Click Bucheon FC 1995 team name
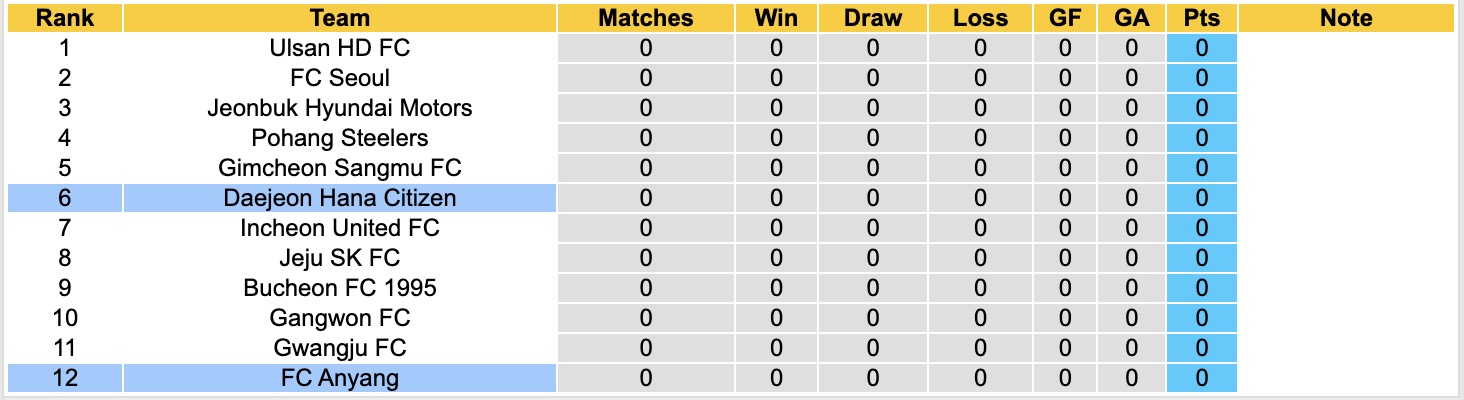This screenshot has height=400, width=1464. point(340,288)
